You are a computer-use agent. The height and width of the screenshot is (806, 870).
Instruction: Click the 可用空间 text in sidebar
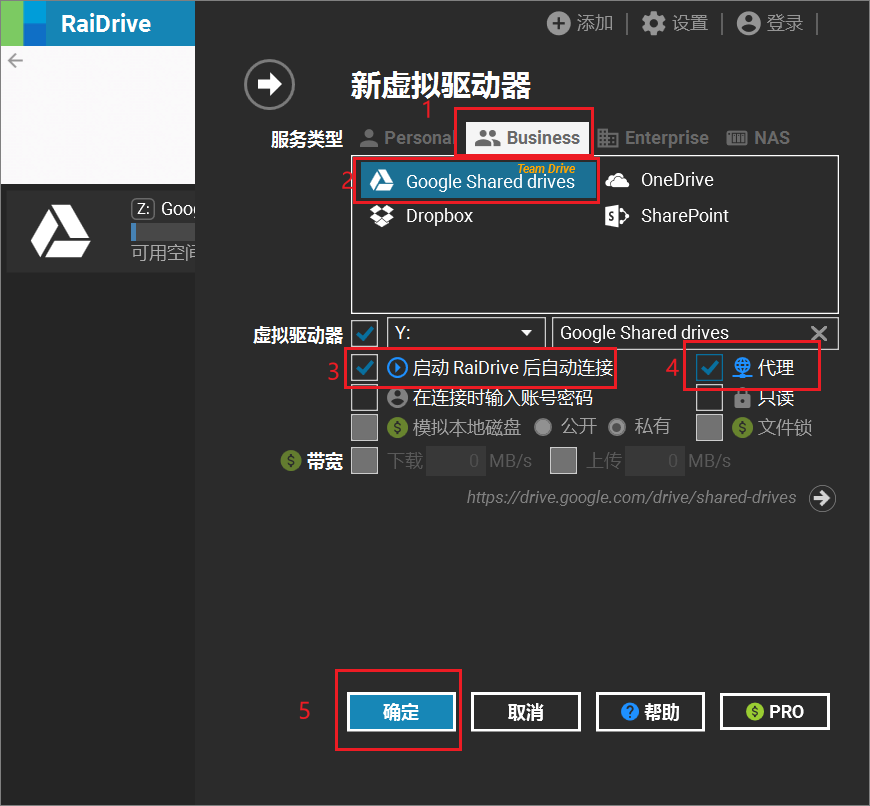click(x=163, y=253)
